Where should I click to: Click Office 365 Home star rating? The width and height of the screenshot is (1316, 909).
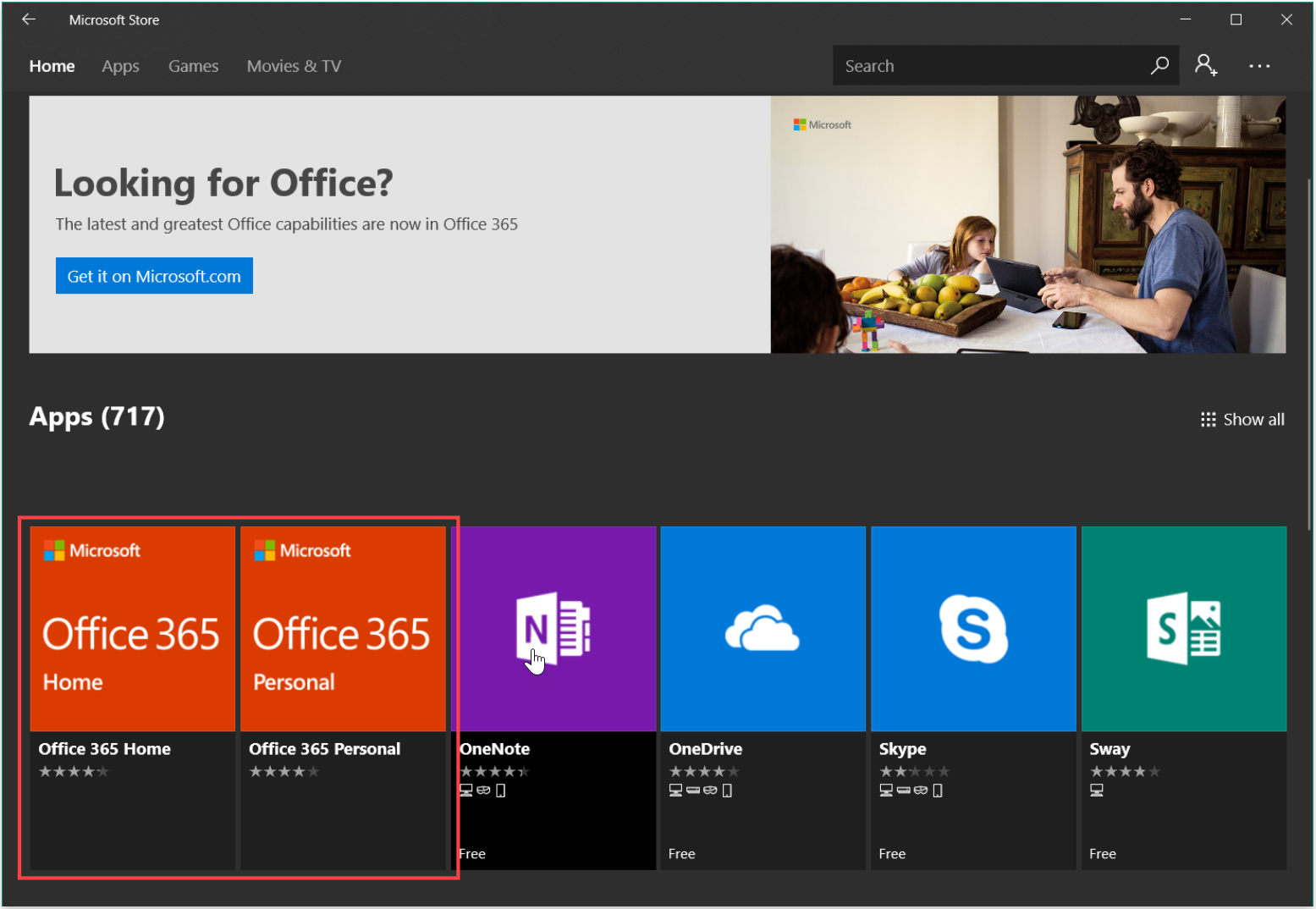click(x=74, y=771)
